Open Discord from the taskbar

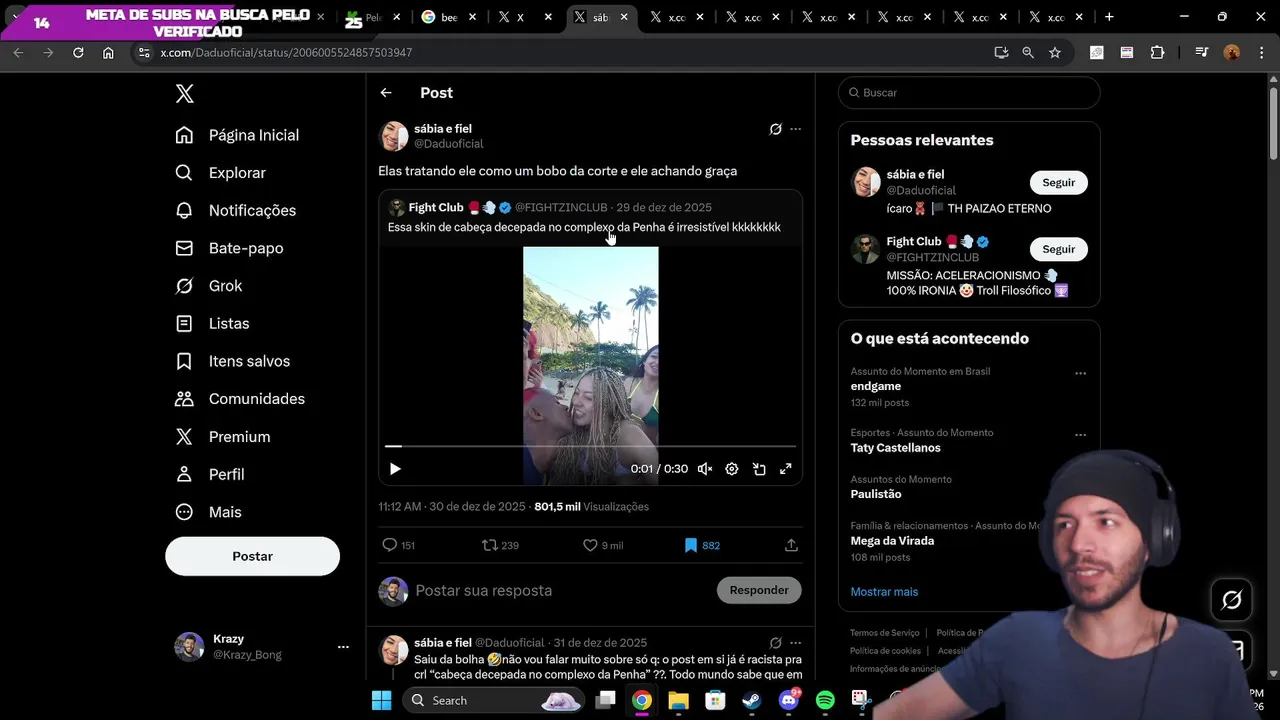pos(788,700)
